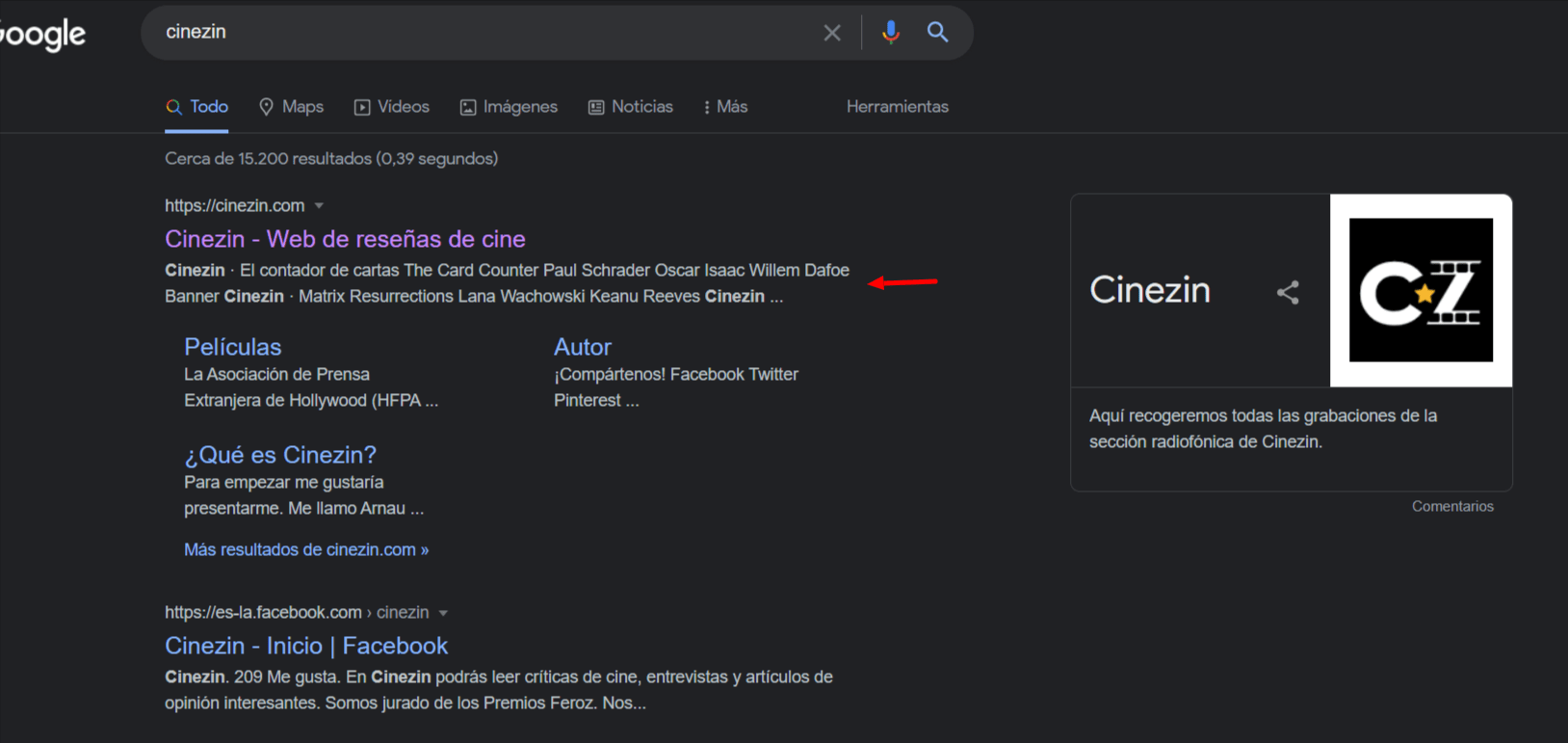Clear the search box with the X icon

click(x=832, y=33)
